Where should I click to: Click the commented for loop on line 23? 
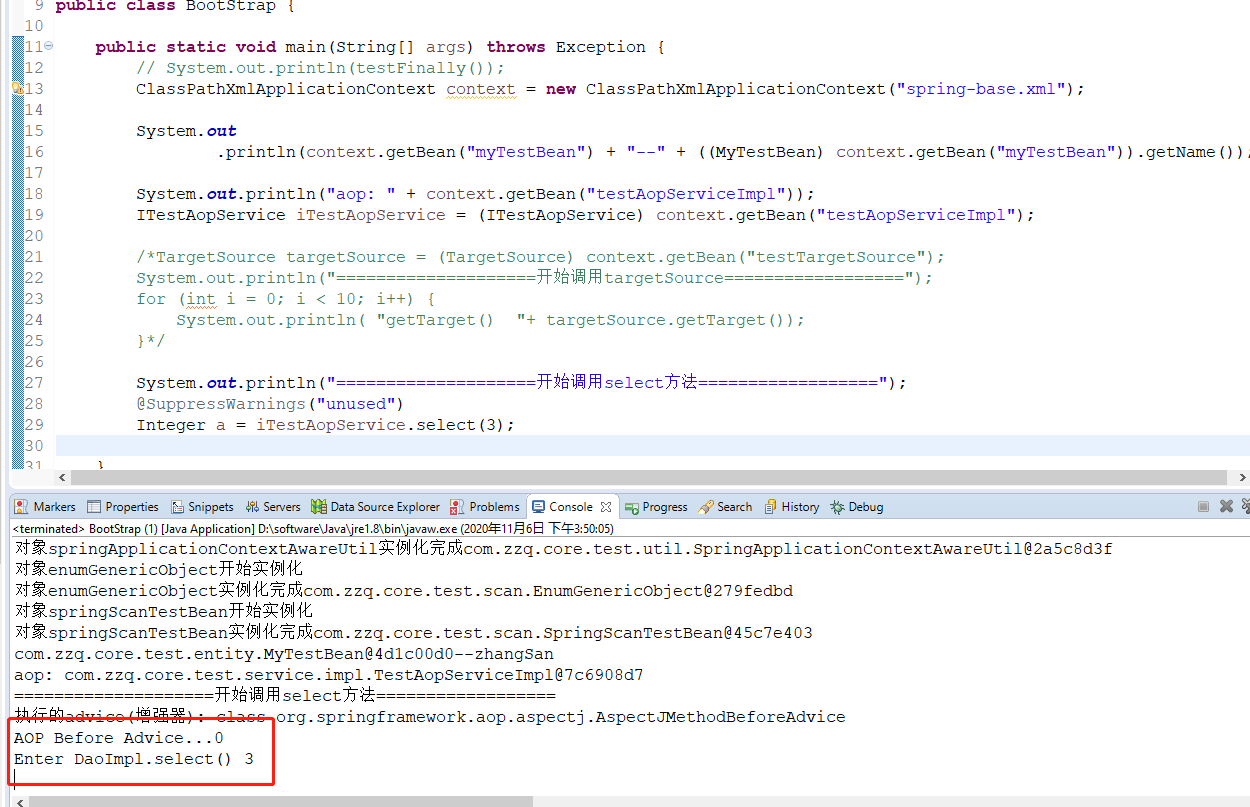[286, 299]
